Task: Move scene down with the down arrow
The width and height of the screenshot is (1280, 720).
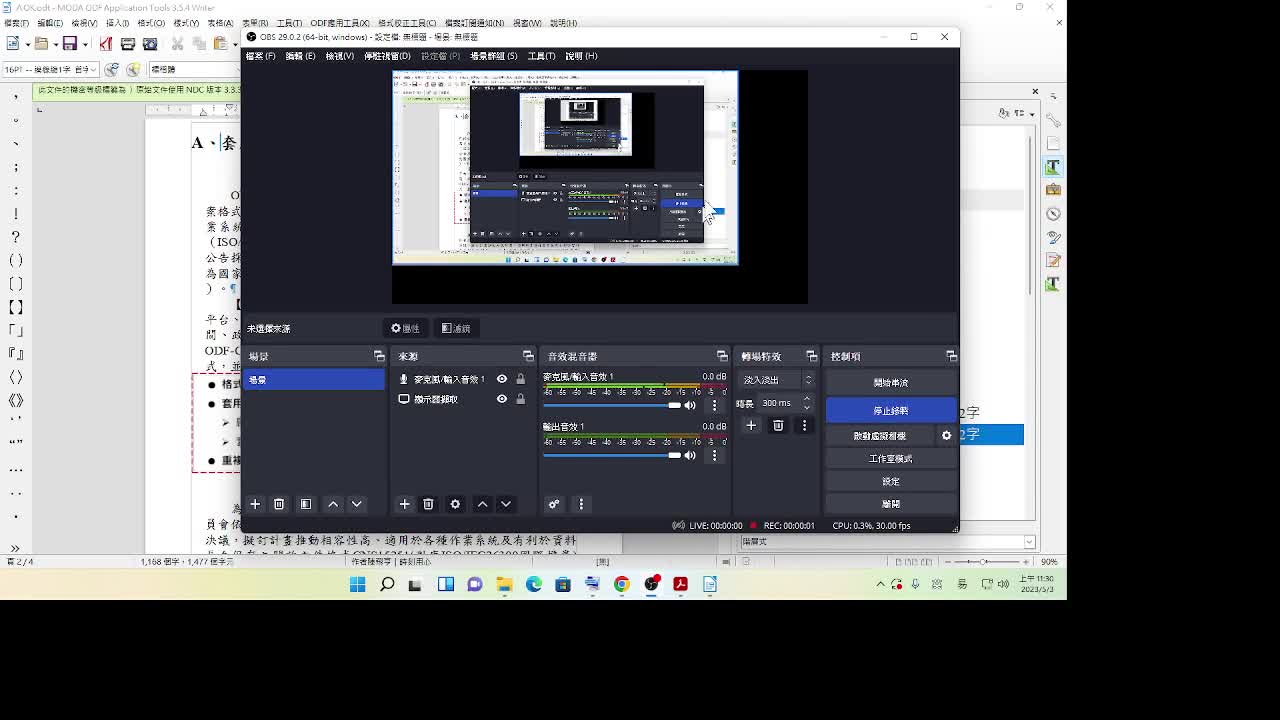Action: coord(356,504)
